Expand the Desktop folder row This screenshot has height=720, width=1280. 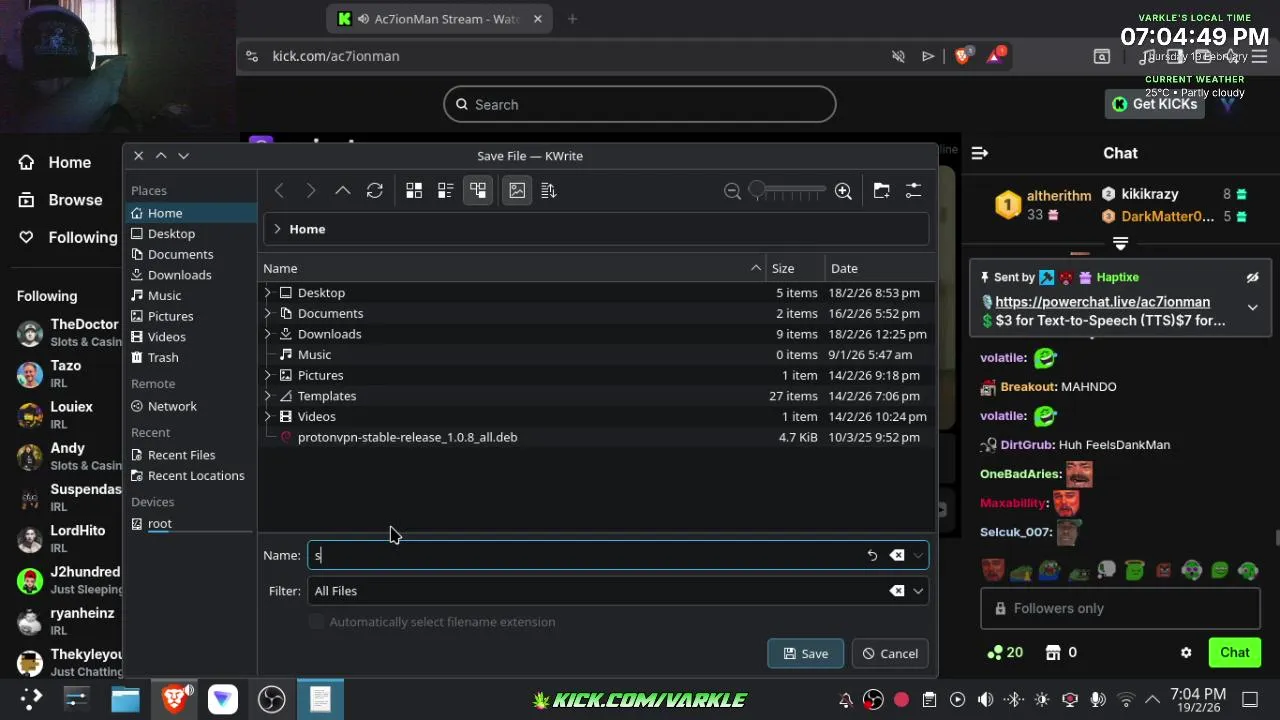pos(267,293)
